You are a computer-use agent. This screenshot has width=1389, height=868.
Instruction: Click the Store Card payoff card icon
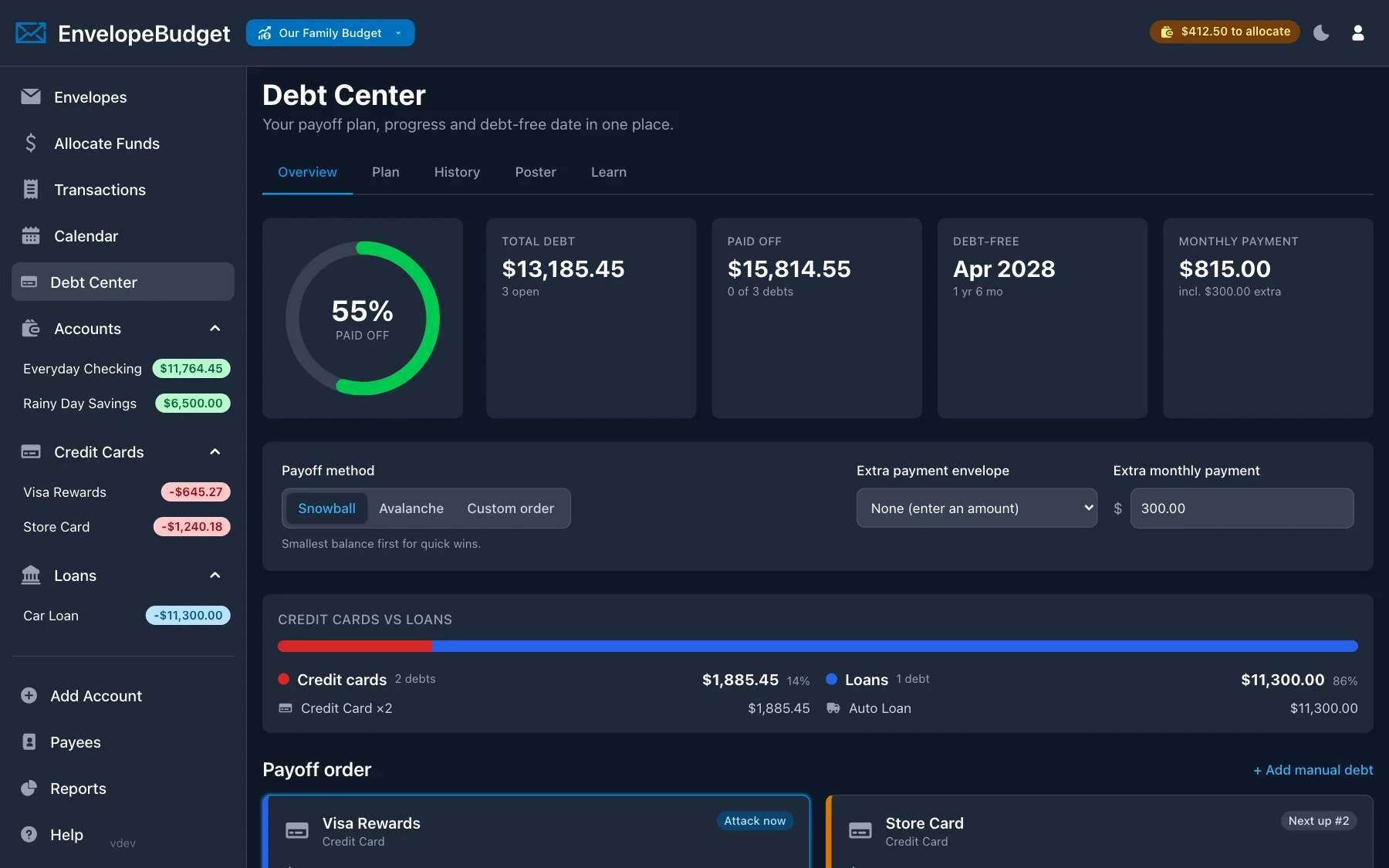pos(860,831)
